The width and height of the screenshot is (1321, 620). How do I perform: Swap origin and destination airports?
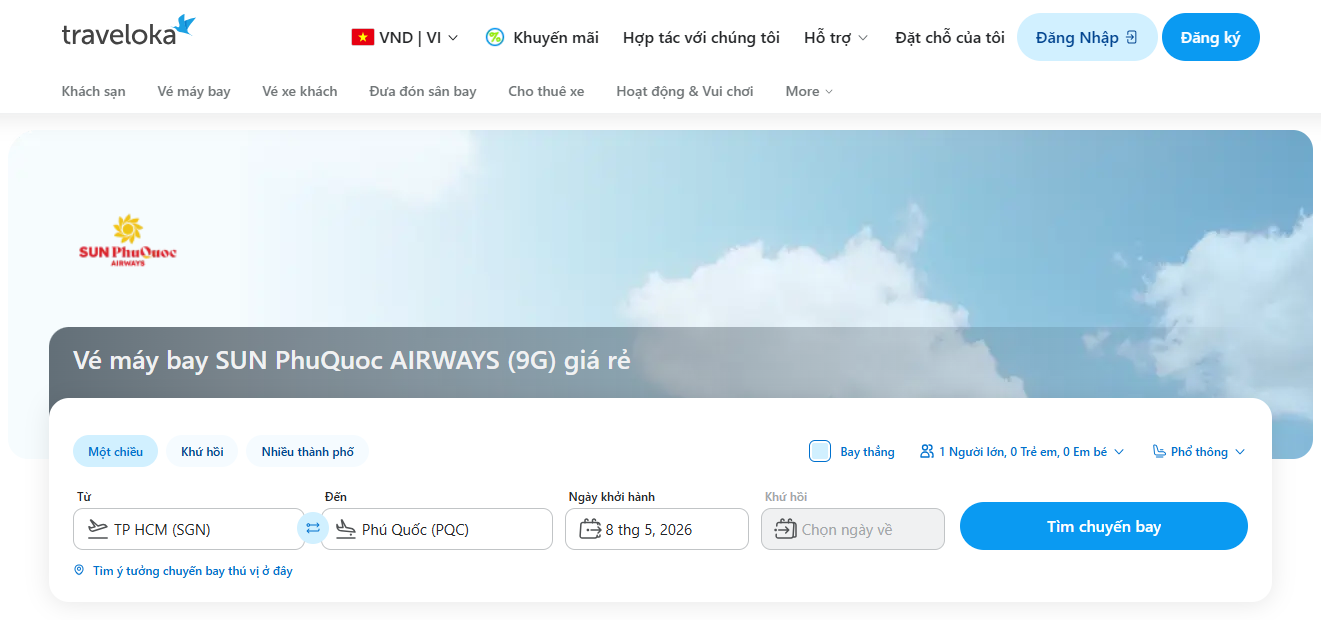click(x=313, y=528)
